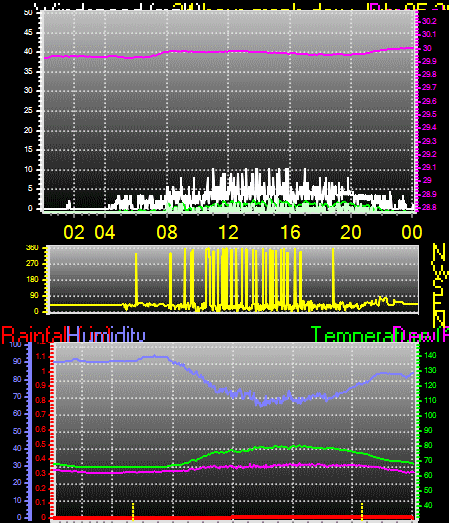Click the green 80 temperature axis value
The image size is (449, 523).
coord(428,445)
